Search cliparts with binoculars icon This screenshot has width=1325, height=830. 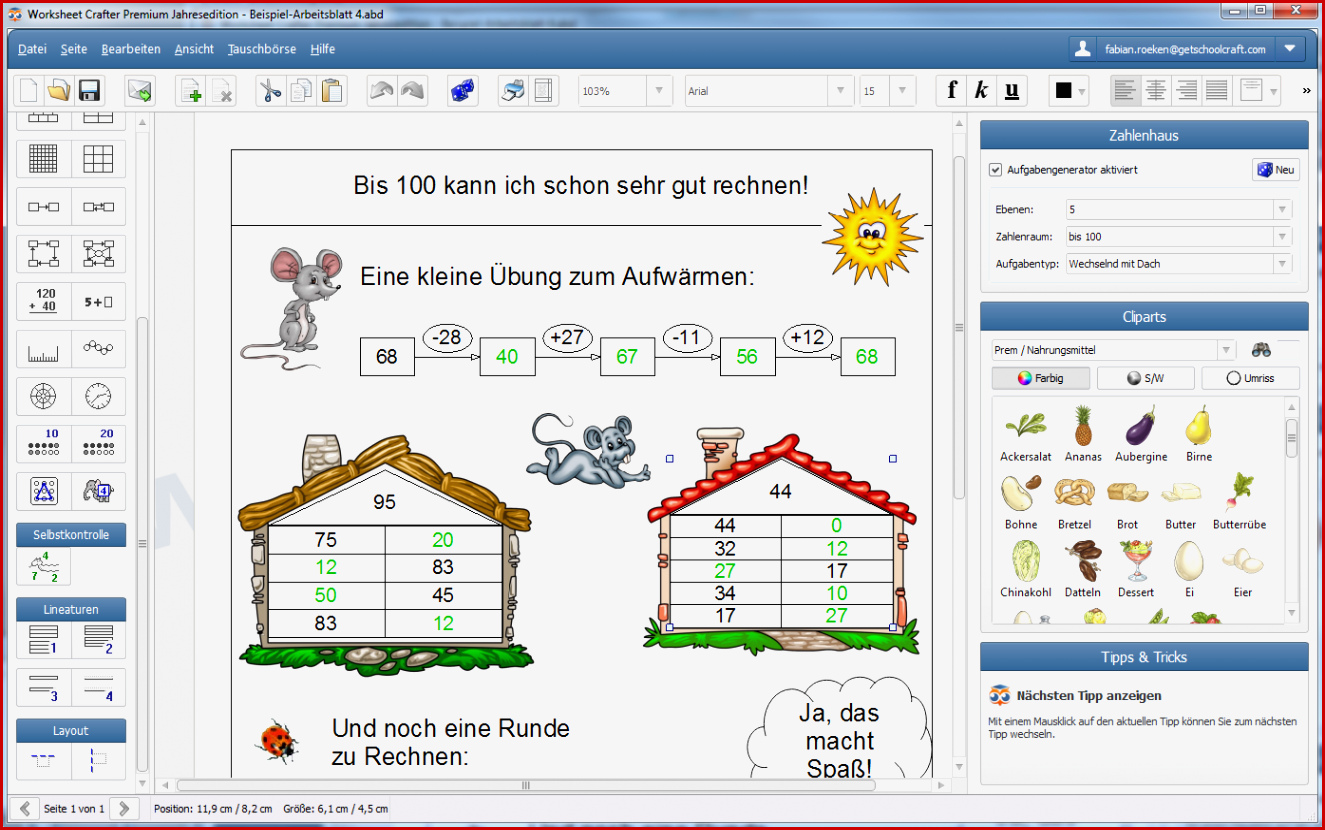1261,350
